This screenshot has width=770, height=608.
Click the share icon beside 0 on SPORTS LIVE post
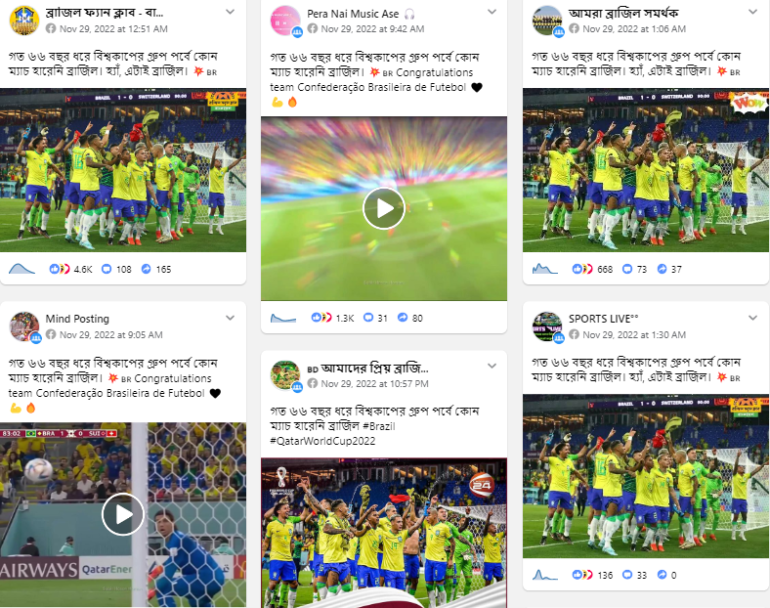pyautogui.click(x=662, y=575)
